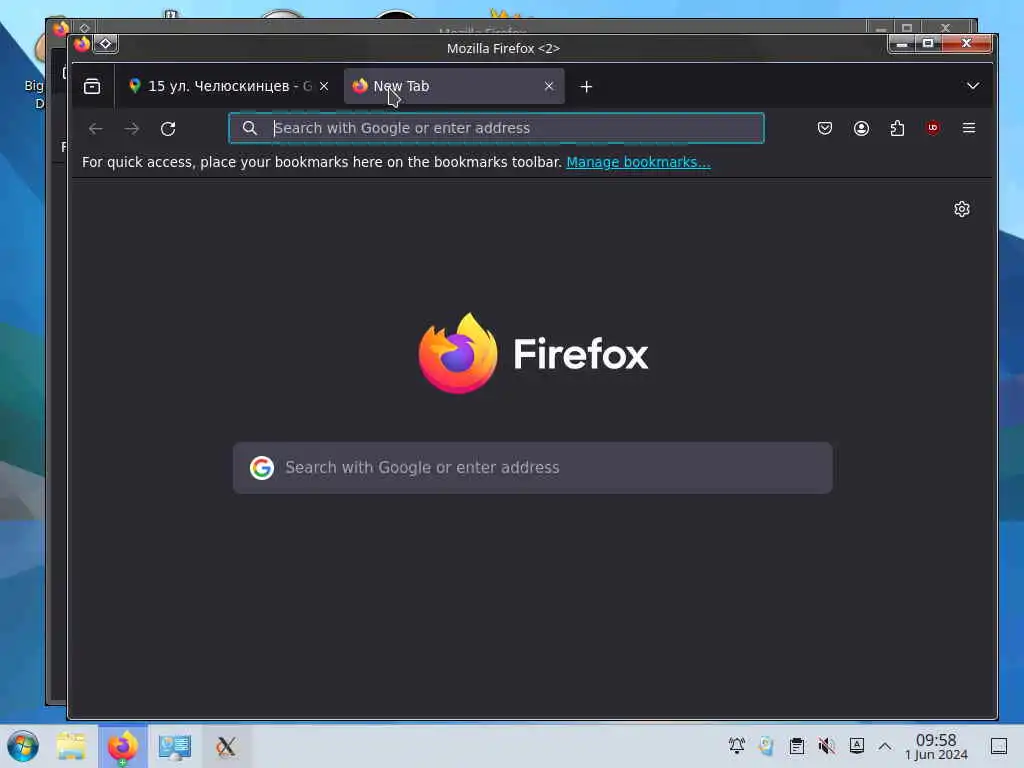Open the Start menu orb
Viewport: 1024px width, 768px height.
click(23, 746)
